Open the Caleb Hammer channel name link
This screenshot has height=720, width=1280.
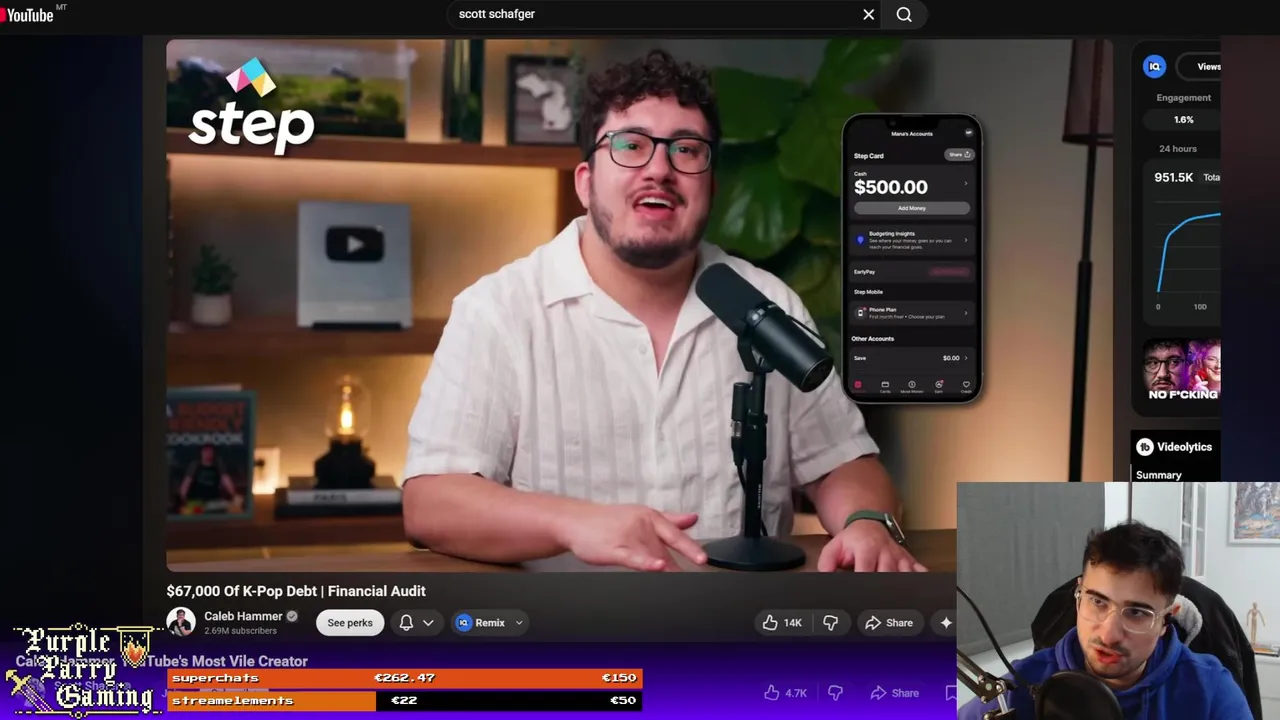point(243,616)
